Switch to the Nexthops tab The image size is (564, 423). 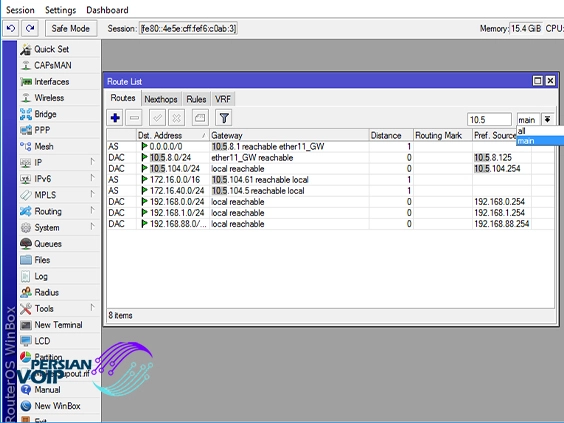click(161, 99)
